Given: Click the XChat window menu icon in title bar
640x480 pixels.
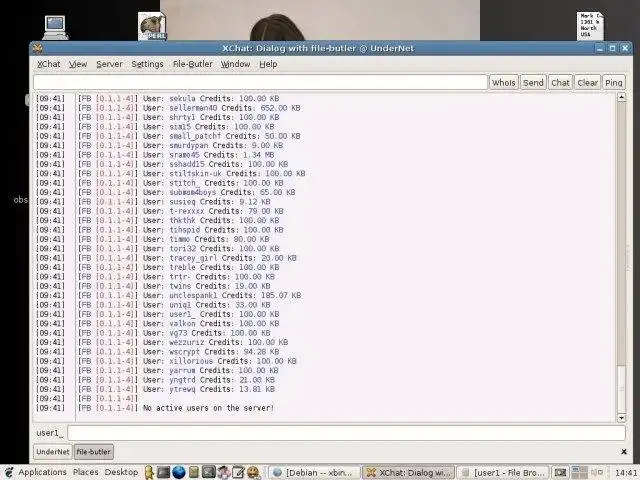Looking at the screenshot, I should (38, 49).
